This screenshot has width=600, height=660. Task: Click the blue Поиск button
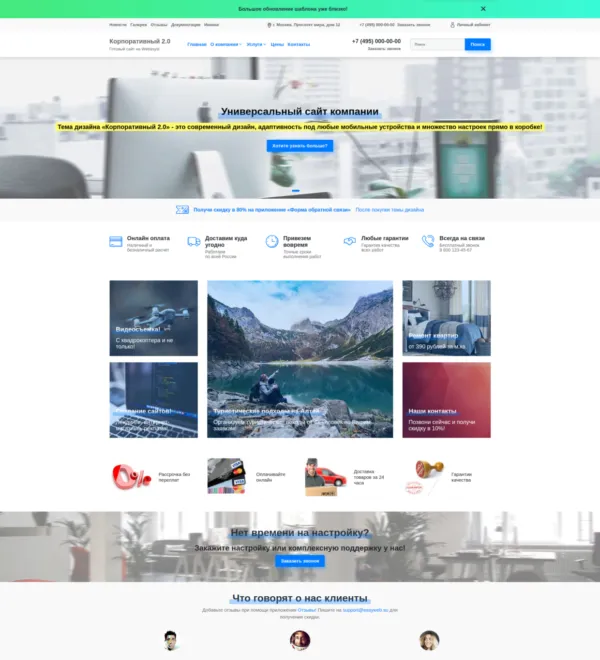pos(477,44)
